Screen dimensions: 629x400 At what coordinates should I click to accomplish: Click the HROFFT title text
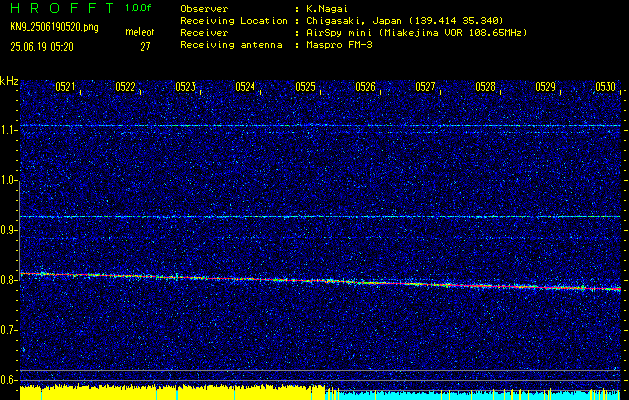click(63, 8)
